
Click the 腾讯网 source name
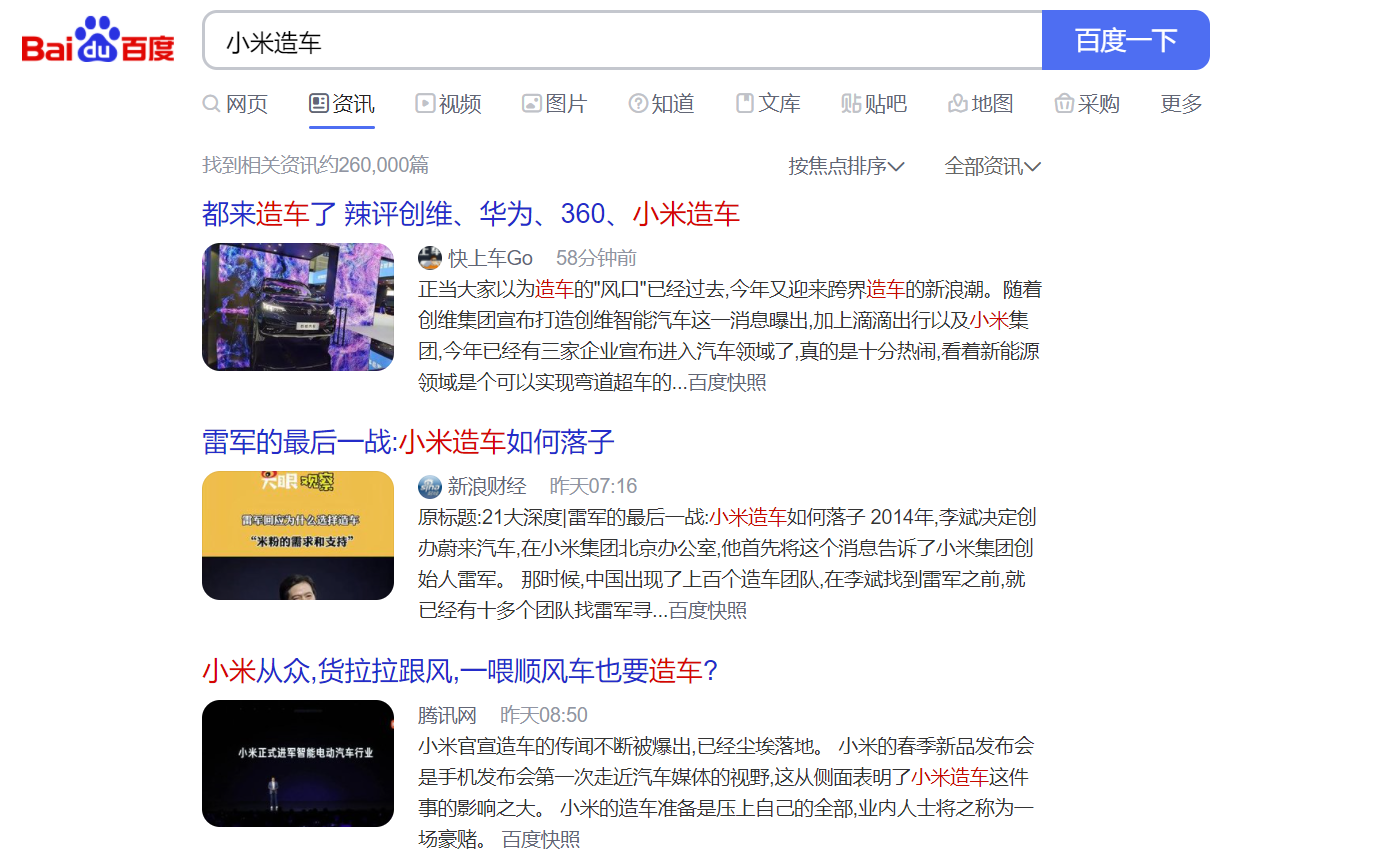447,715
